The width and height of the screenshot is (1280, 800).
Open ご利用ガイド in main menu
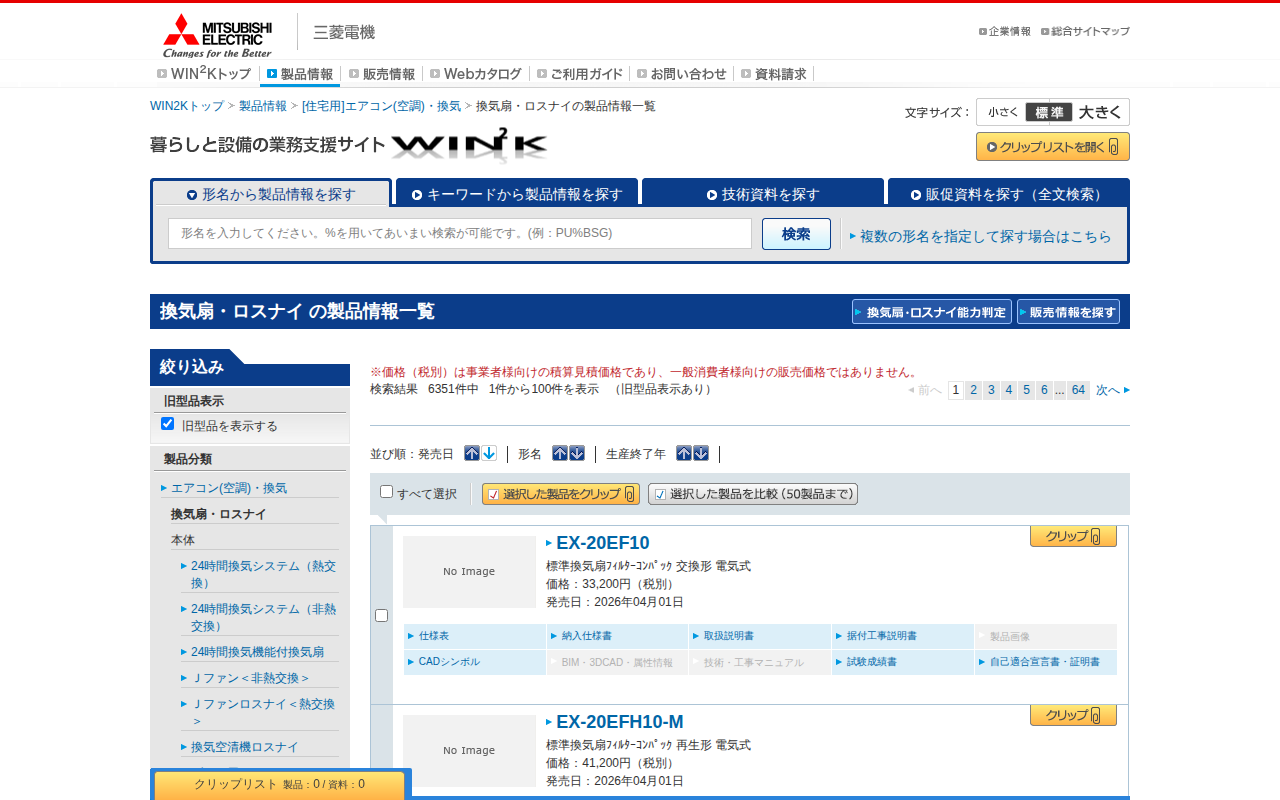click(580, 74)
